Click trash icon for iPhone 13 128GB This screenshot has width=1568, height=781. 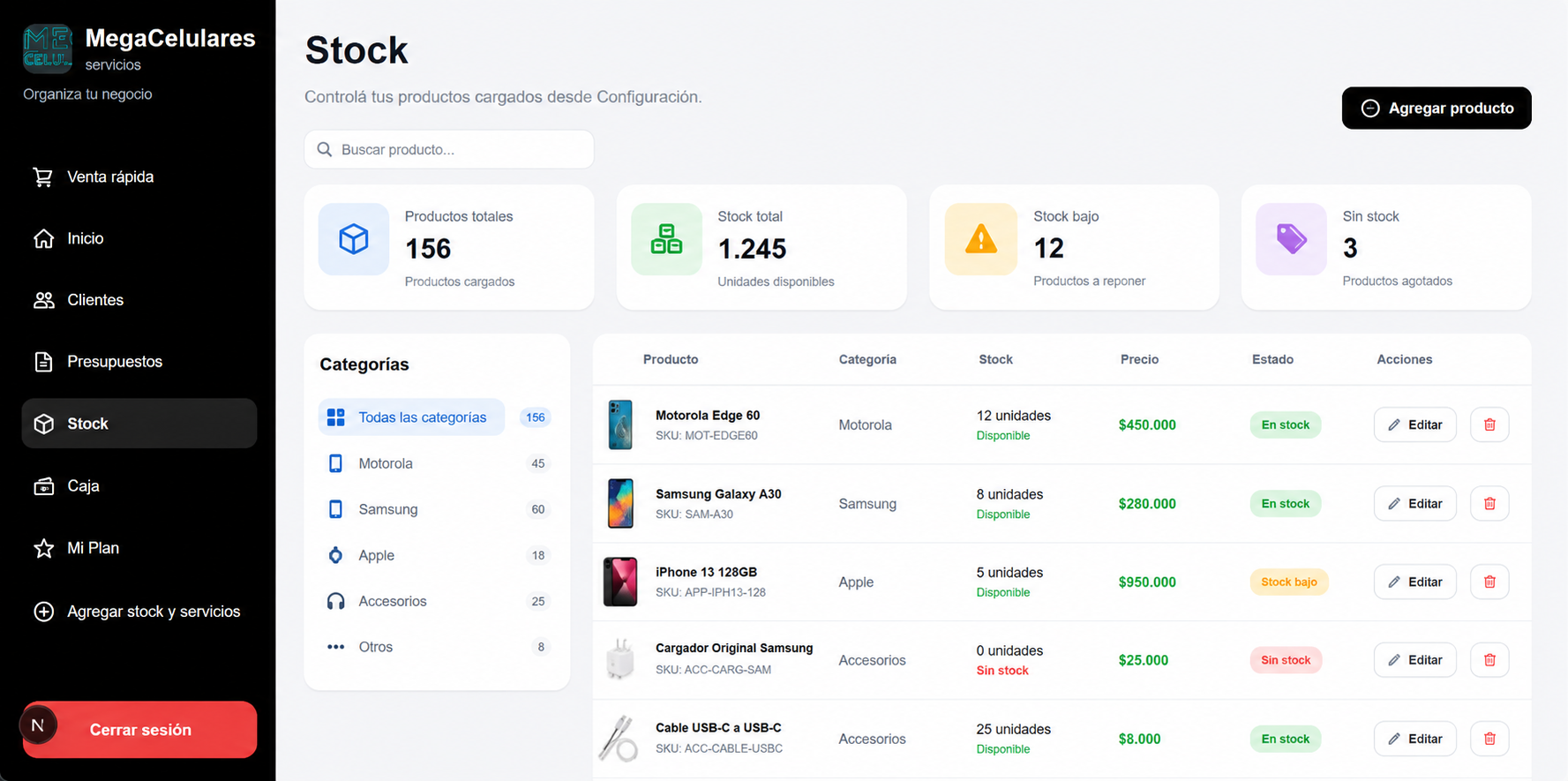coord(1489,582)
